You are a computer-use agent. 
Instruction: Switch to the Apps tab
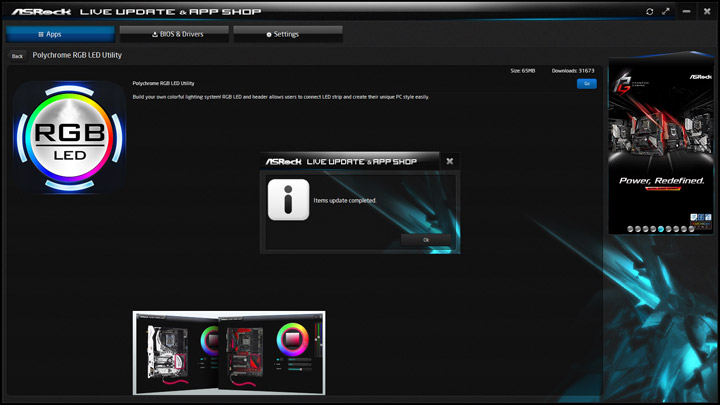60,34
